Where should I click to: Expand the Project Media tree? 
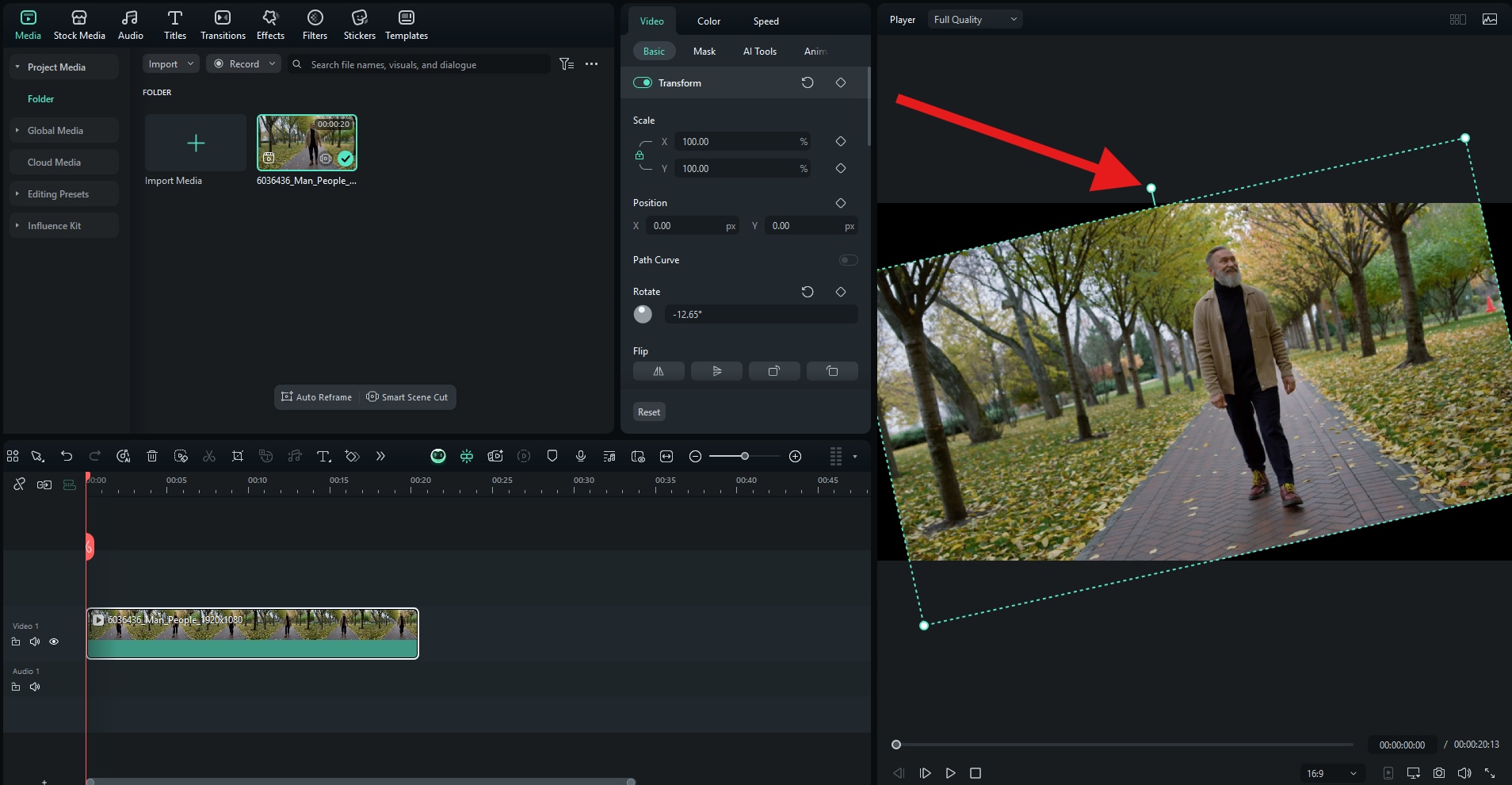tap(17, 67)
